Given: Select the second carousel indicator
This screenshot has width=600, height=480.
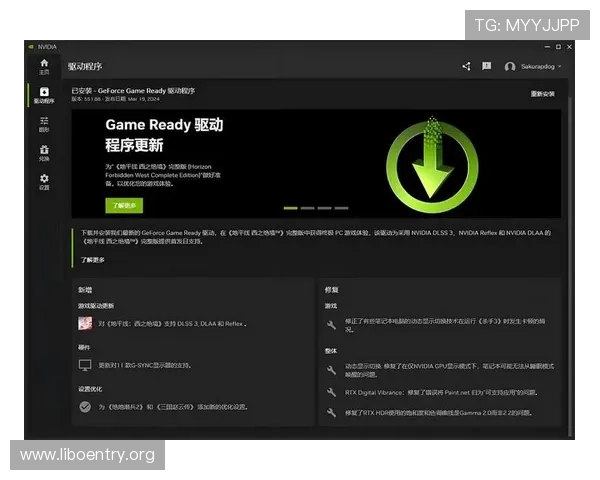Looking at the screenshot, I should click(307, 208).
